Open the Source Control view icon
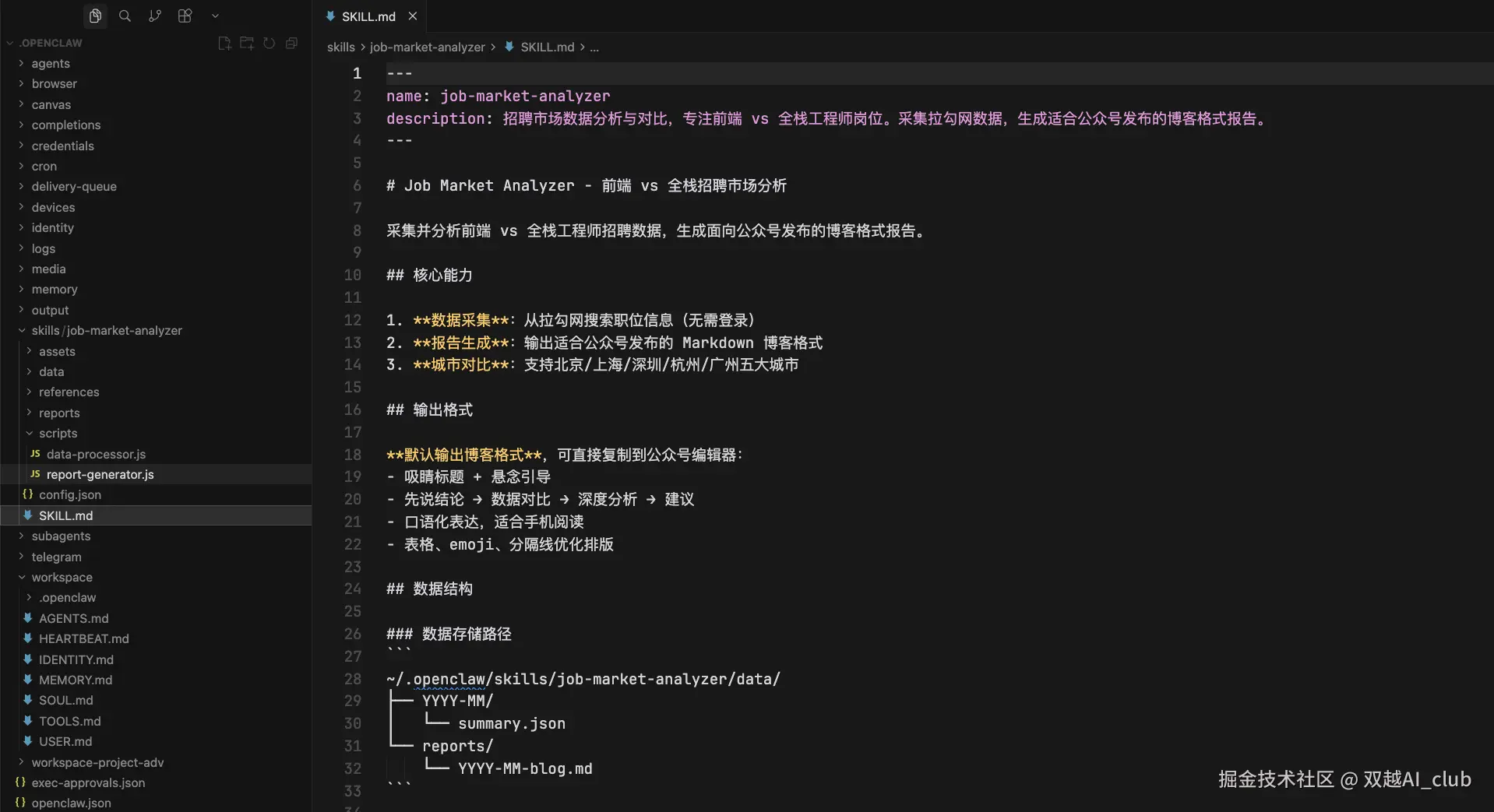This screenshot has width=1494, height=812. 155,16
